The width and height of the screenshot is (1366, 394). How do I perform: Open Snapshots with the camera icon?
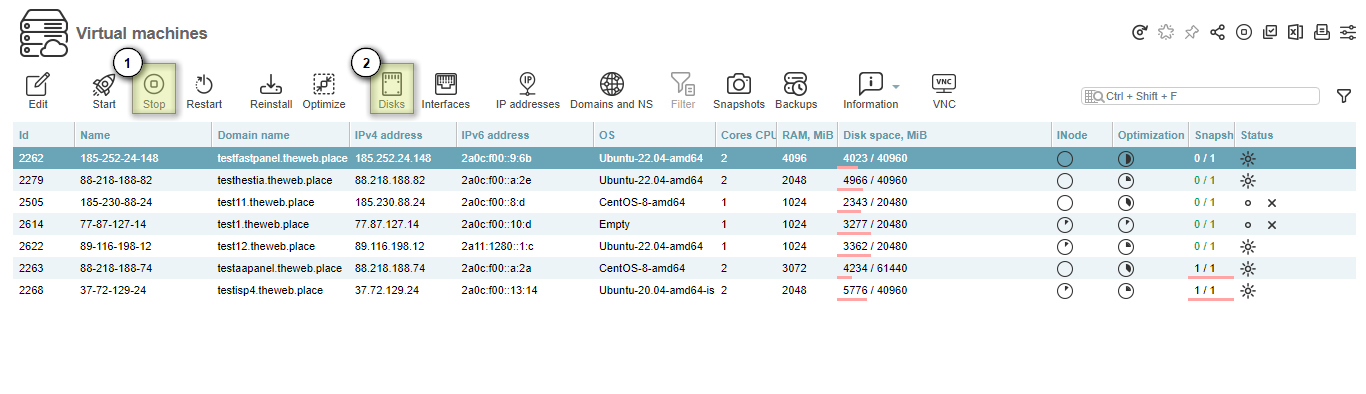739,91
